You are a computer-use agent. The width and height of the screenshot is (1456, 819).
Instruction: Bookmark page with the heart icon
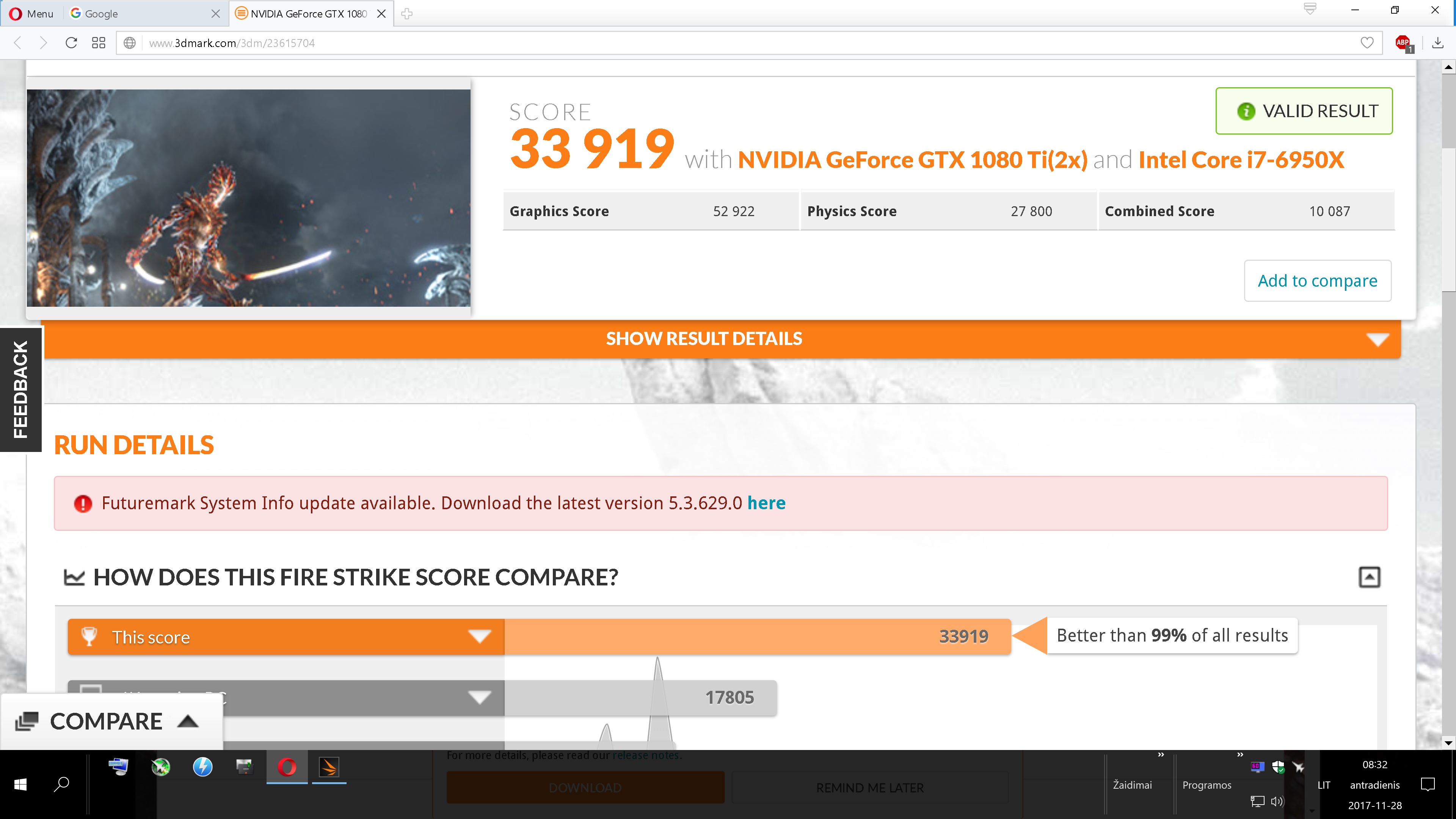tap(1367, 43)
